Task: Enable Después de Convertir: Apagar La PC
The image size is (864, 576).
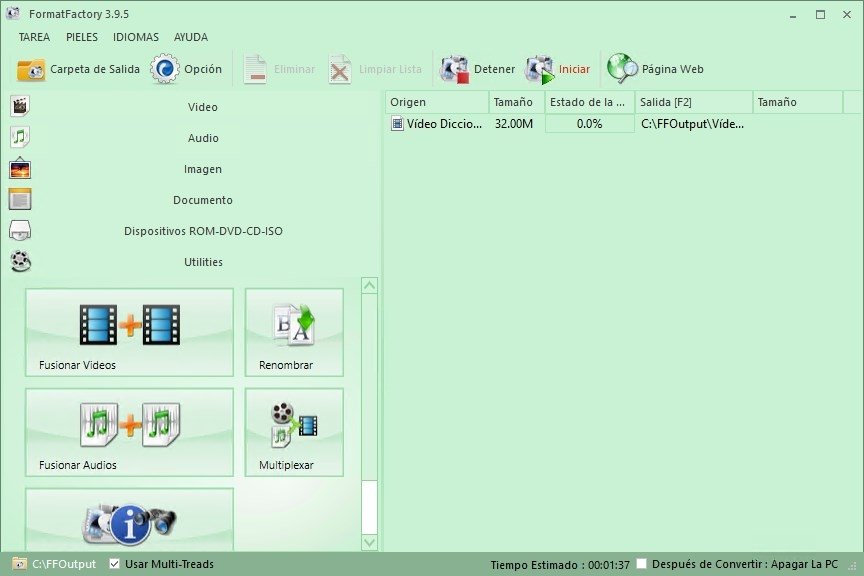Action: tap(641, 563)
